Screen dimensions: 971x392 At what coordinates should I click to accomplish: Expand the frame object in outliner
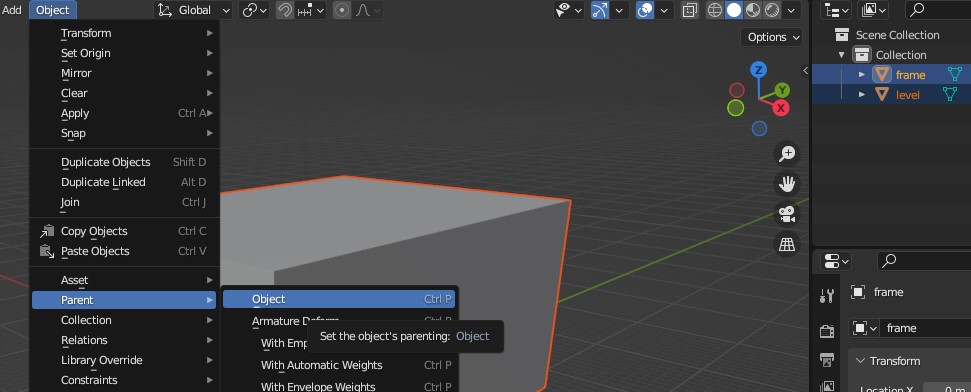(861, 75)
